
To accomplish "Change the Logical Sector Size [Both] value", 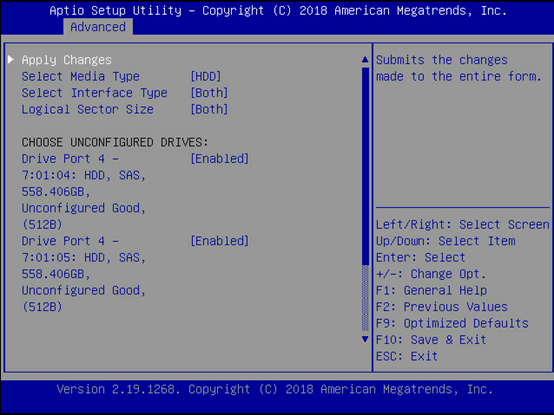I will (209, 109).
